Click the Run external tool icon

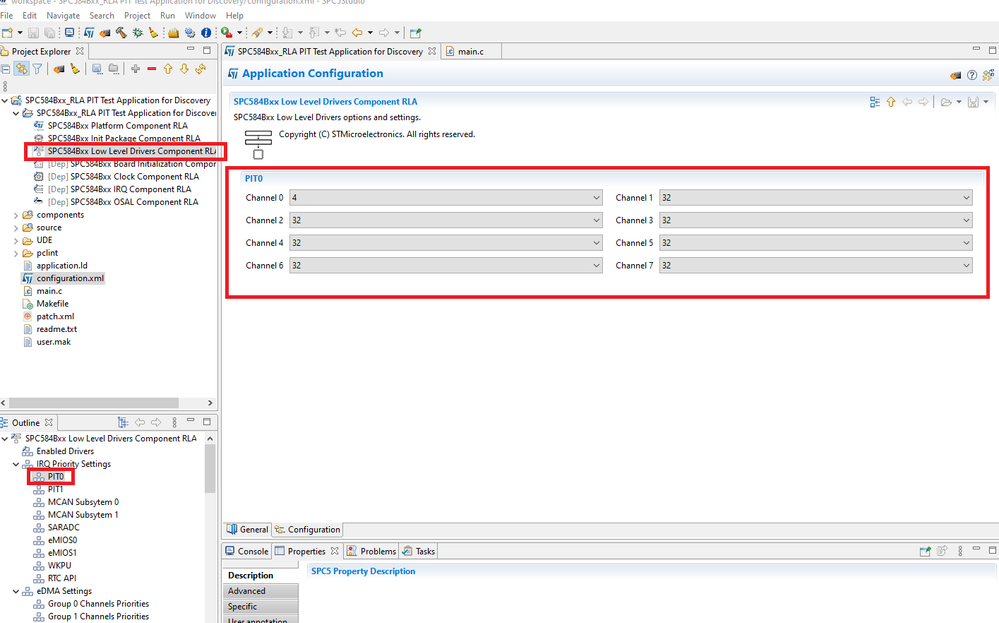pyautogui.click(x=227, y=32)
